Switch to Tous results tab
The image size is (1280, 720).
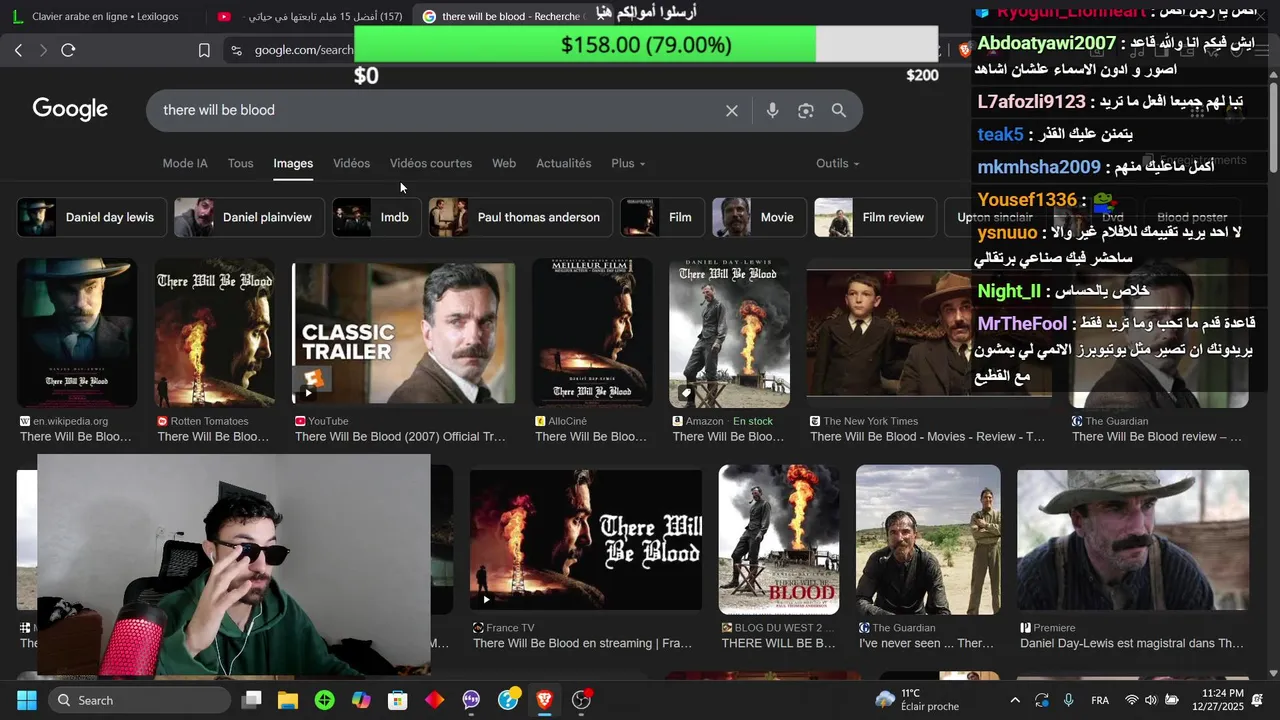(240, 163)
